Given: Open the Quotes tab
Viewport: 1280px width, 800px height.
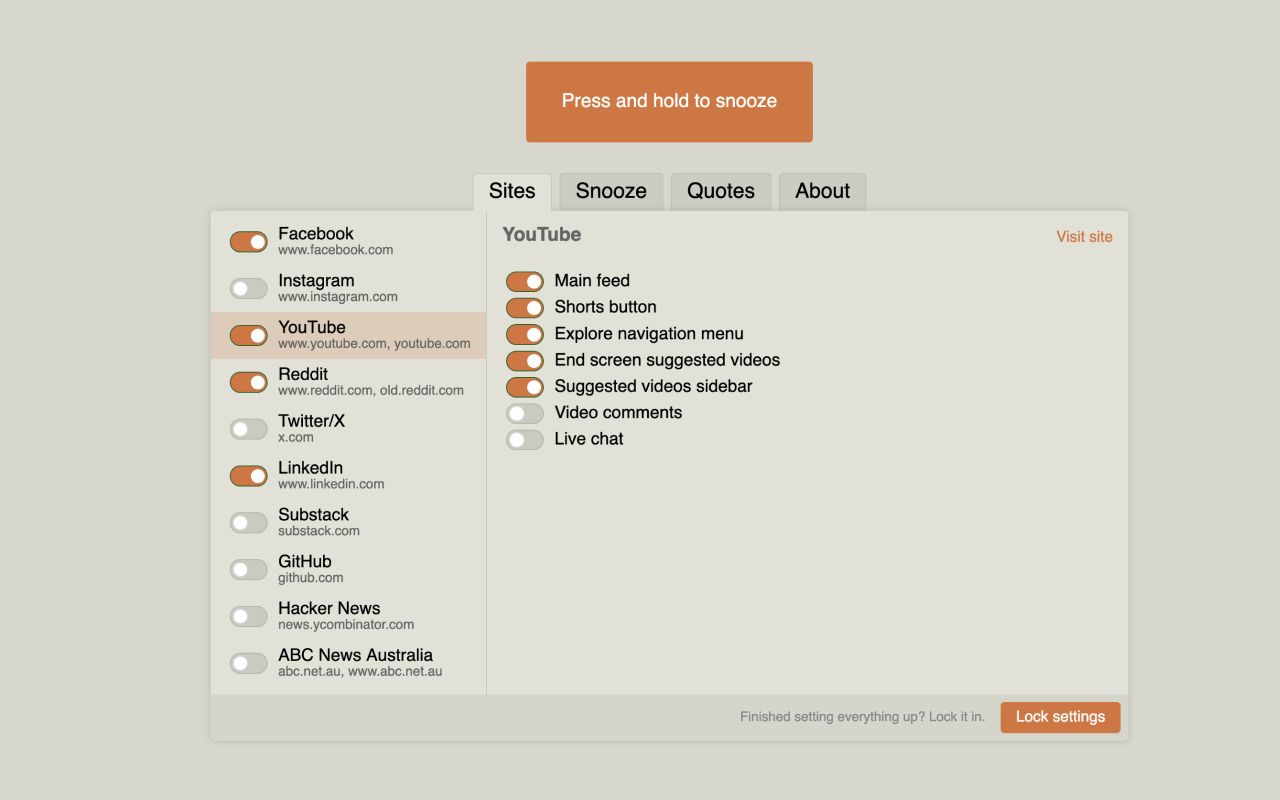Looking at the screenshot, I should pyautogui.click(x=721, y=191).
